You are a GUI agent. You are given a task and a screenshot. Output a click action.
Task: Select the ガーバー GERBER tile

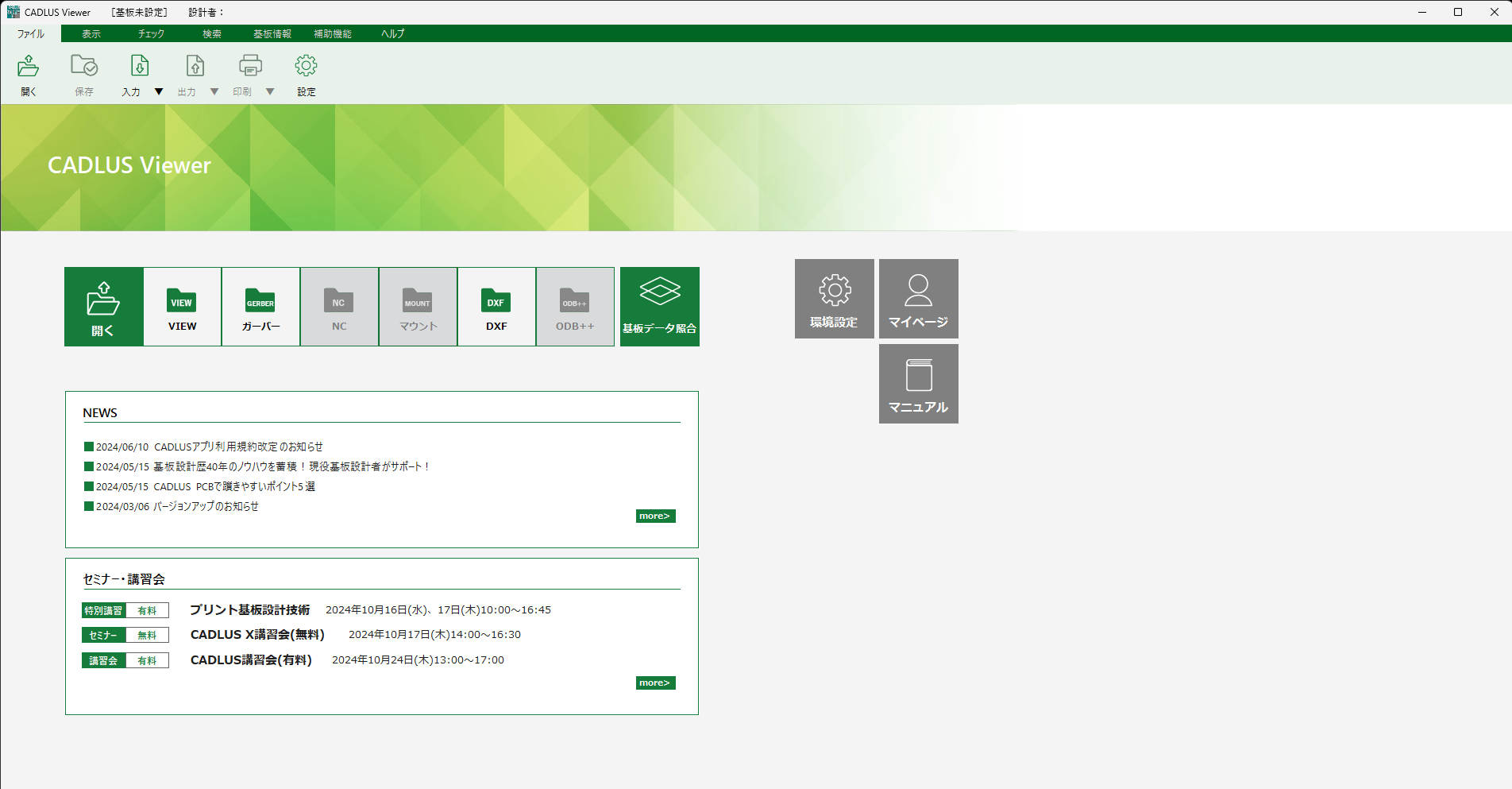click(x=261, y=307)
